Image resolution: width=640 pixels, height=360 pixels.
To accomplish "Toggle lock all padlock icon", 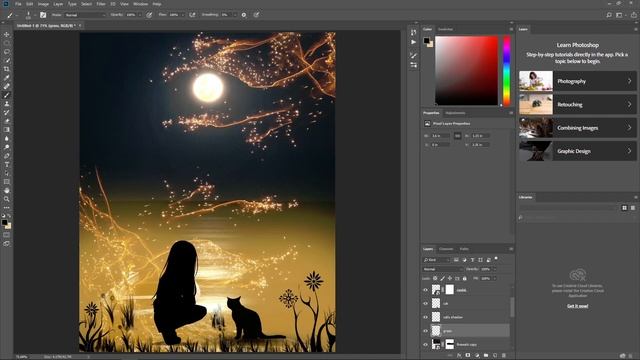I will point(464,278).
